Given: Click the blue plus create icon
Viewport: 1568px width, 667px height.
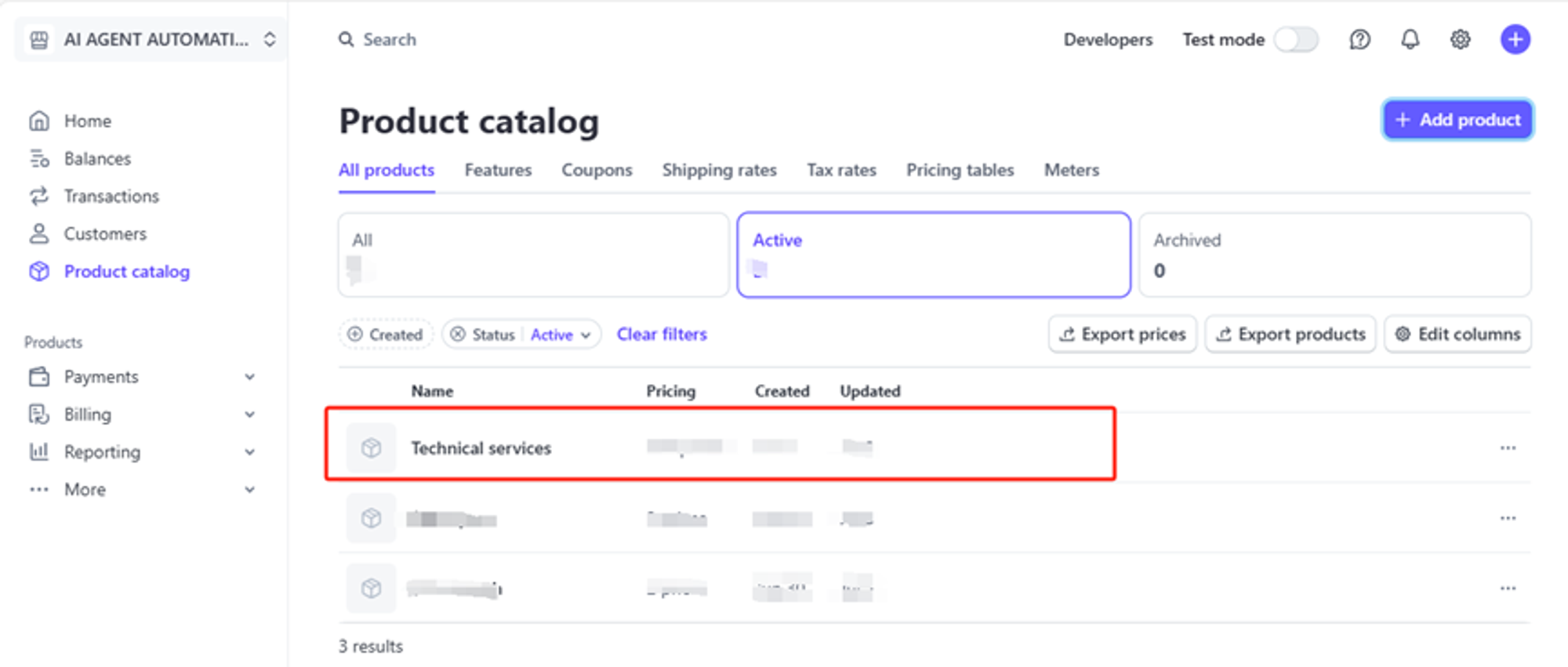Looking at the screenshot, I should (x=1515, y=39).
